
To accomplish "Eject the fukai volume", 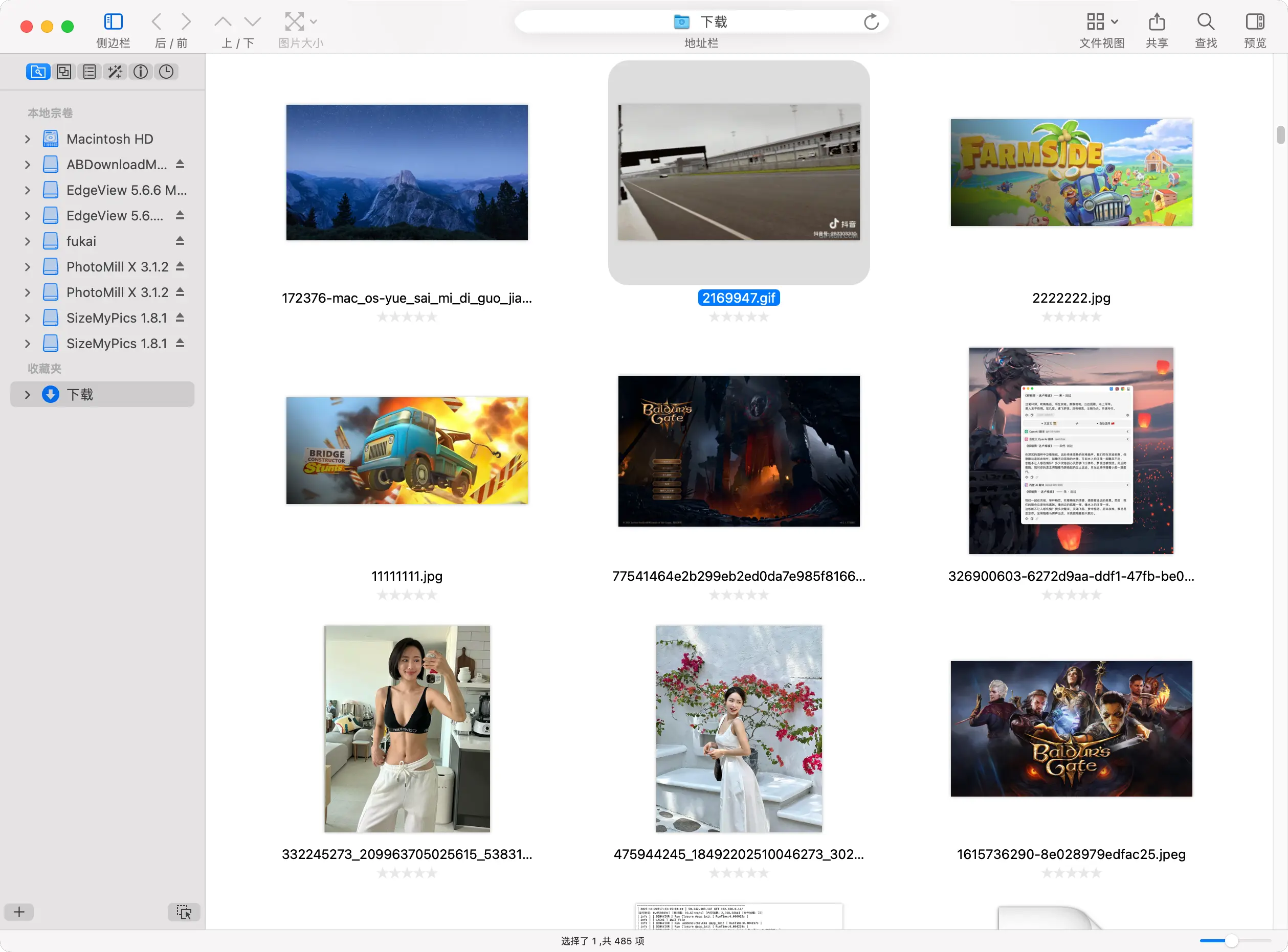I will click(180, 241).
